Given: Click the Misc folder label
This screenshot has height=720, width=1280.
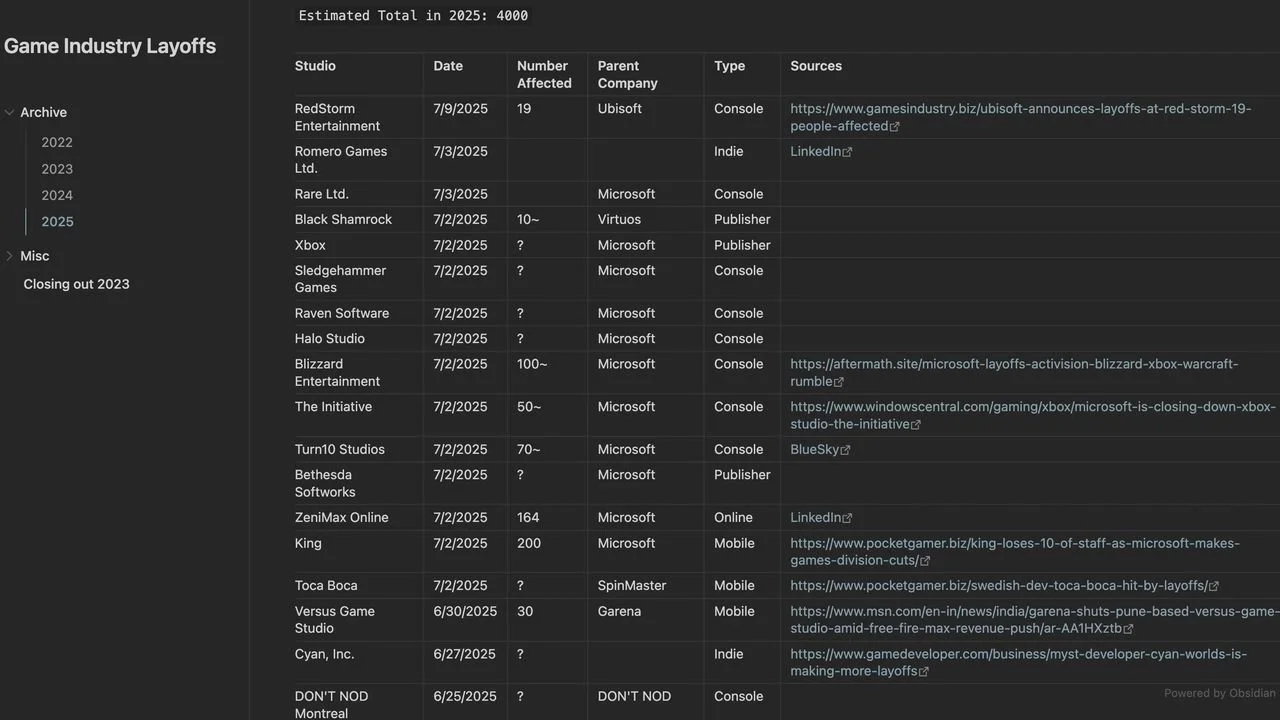Looking at the screenshot, I should point(35,256).
